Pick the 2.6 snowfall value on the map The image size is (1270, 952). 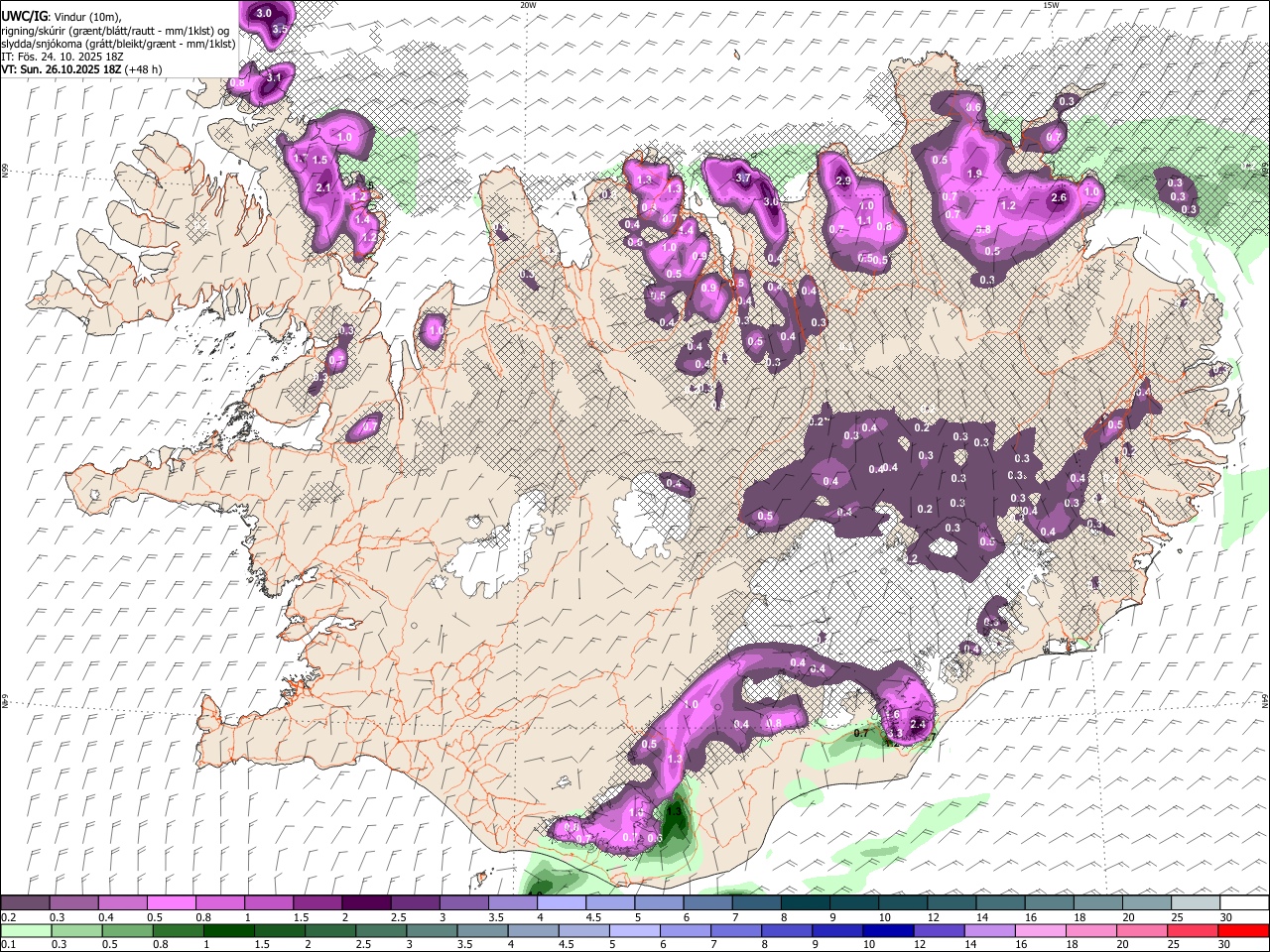tap(1059, 197)
